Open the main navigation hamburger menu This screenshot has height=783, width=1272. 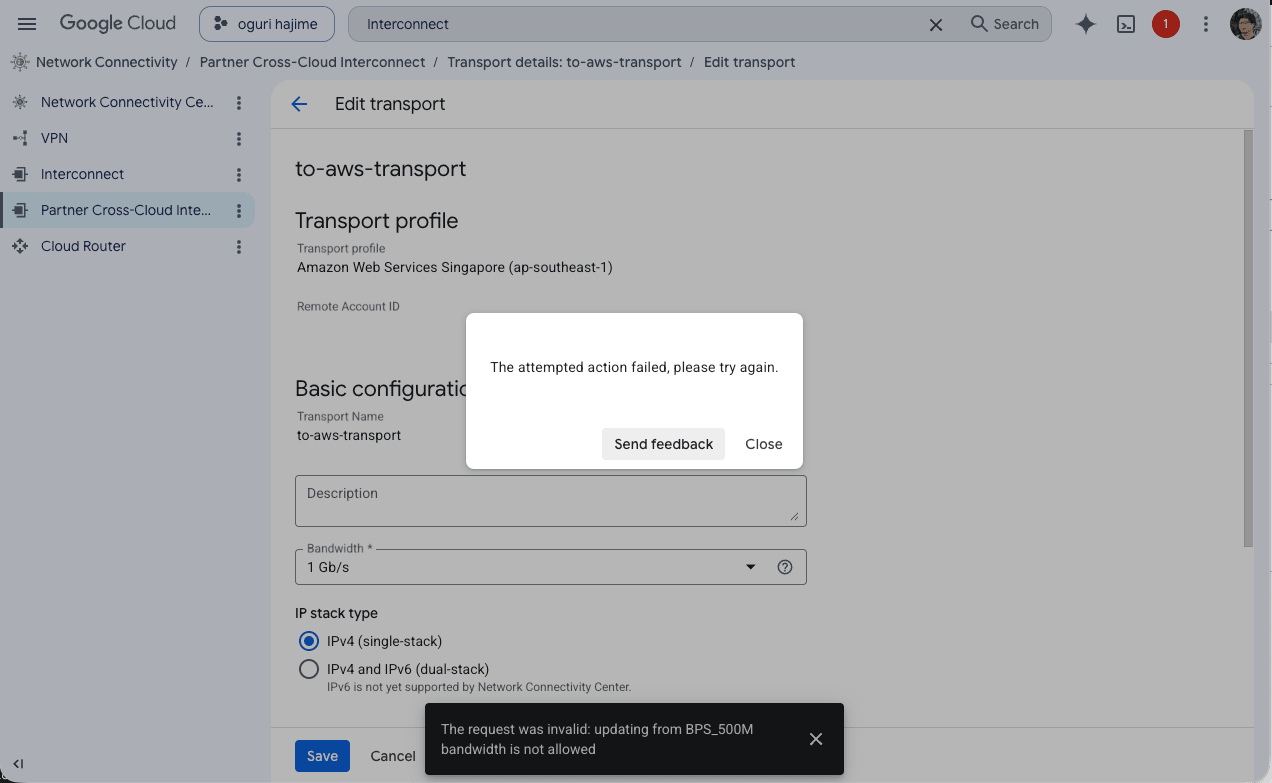click(27, 24)
